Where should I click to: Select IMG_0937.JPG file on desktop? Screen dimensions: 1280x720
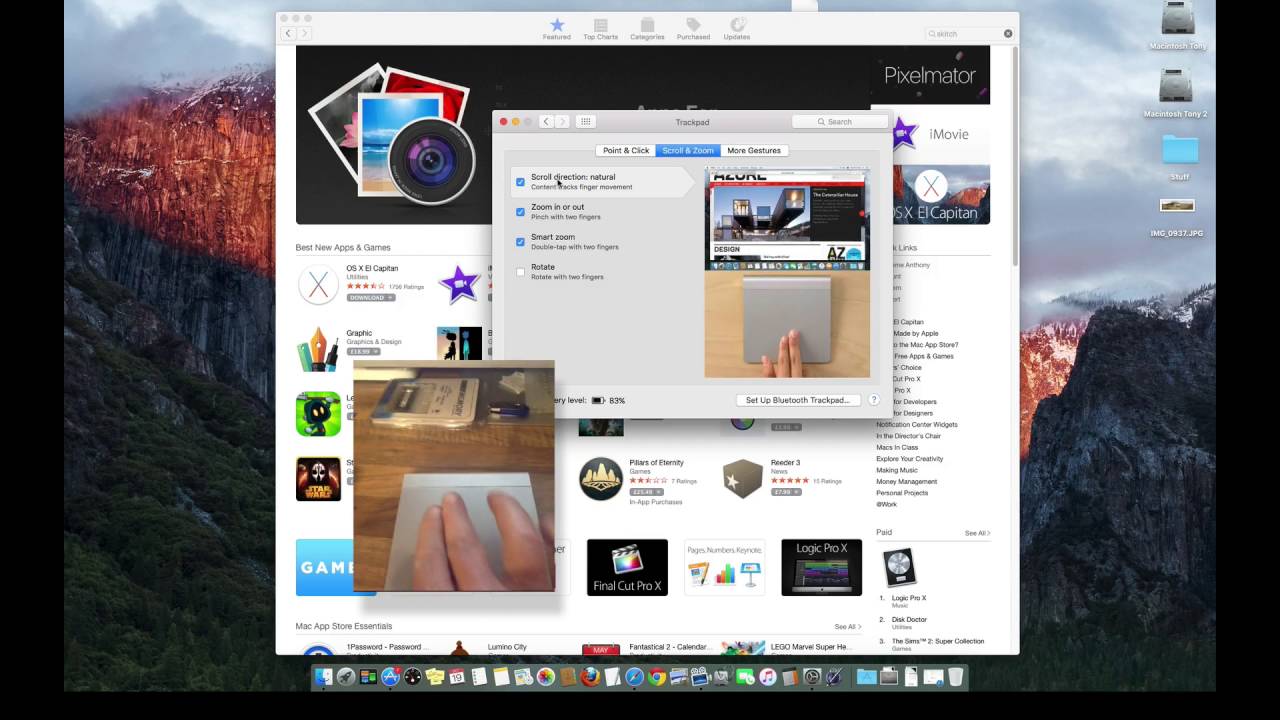1177,217
